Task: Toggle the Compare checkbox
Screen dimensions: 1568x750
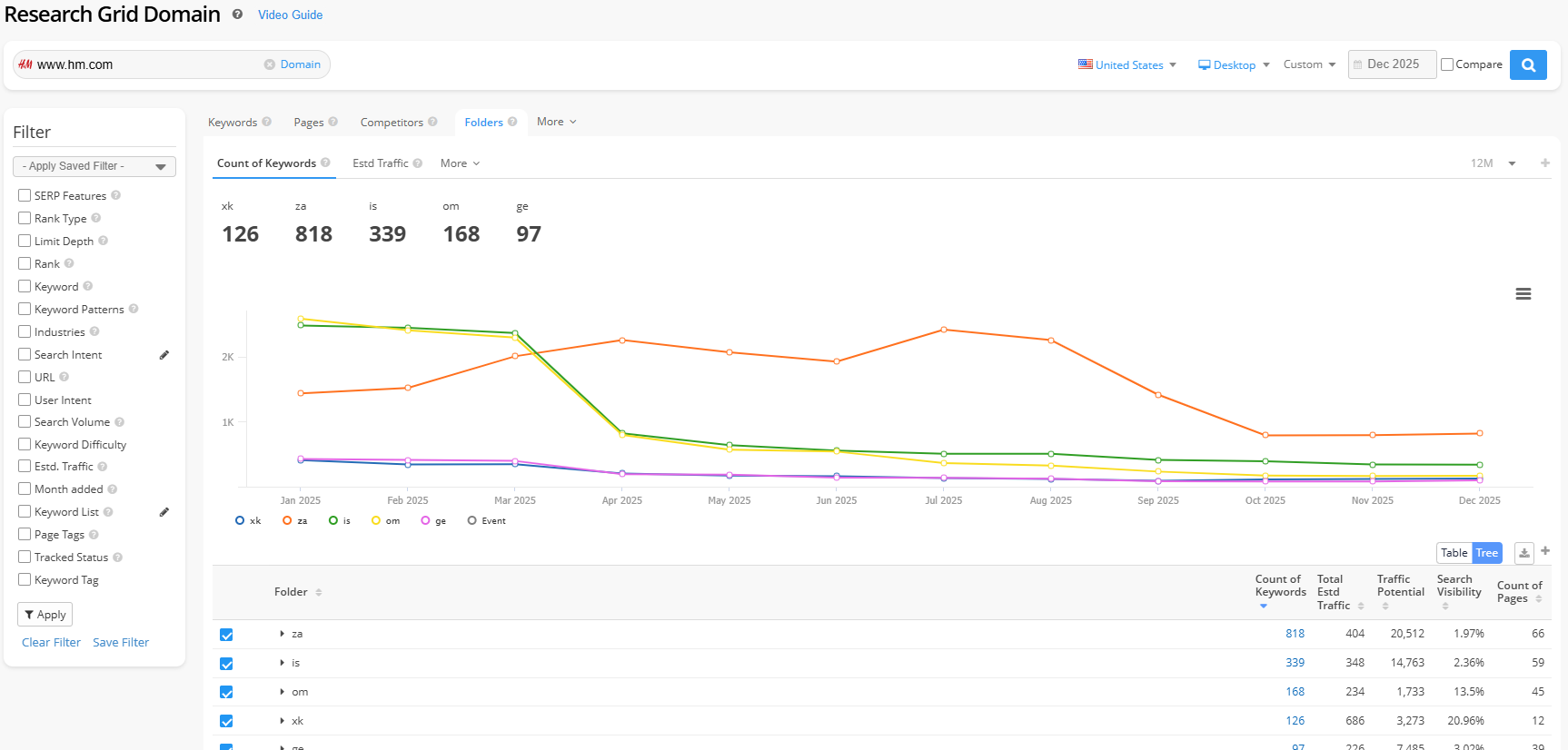Action: click(x=1447, y=64)
